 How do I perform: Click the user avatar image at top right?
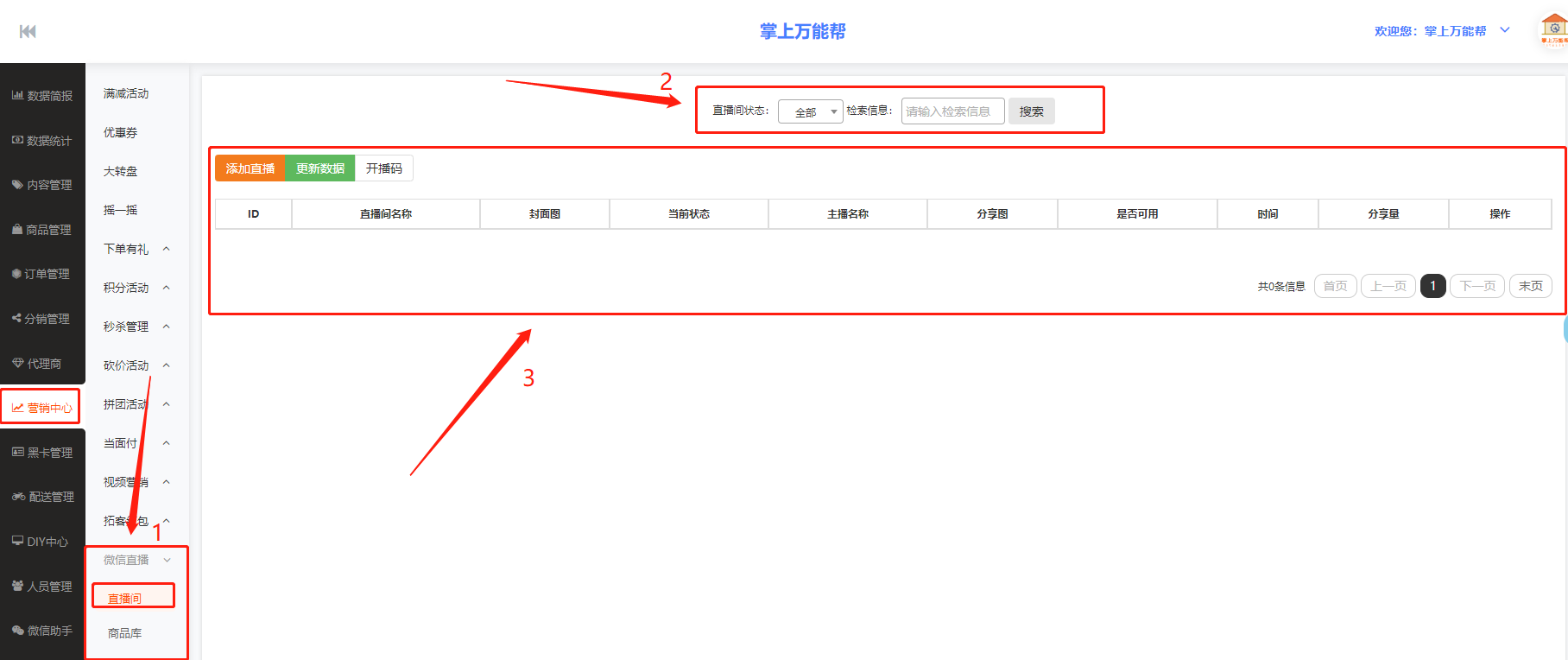point(1553,30)
